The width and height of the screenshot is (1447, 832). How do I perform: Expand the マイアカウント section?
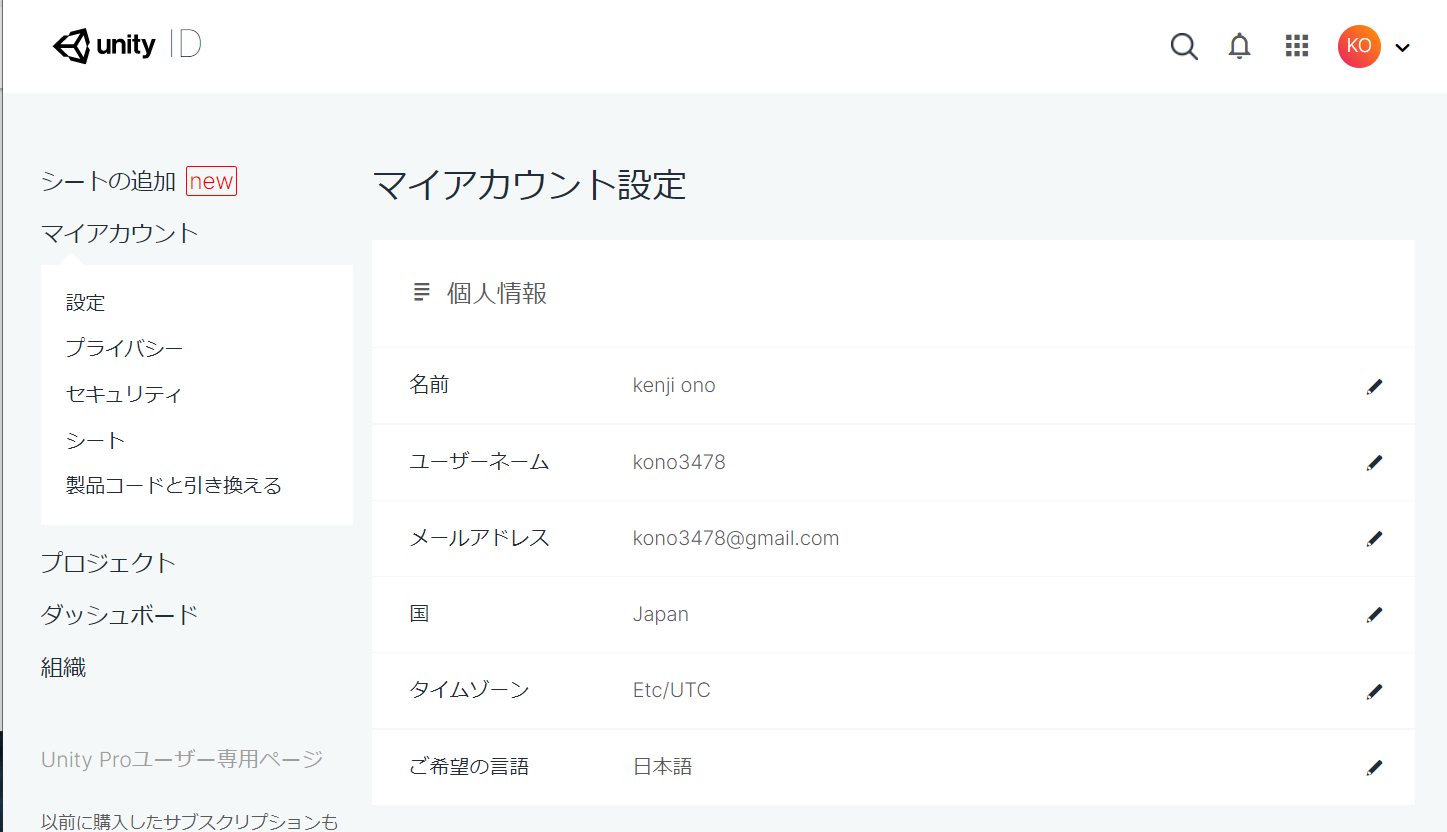(120, 232)
